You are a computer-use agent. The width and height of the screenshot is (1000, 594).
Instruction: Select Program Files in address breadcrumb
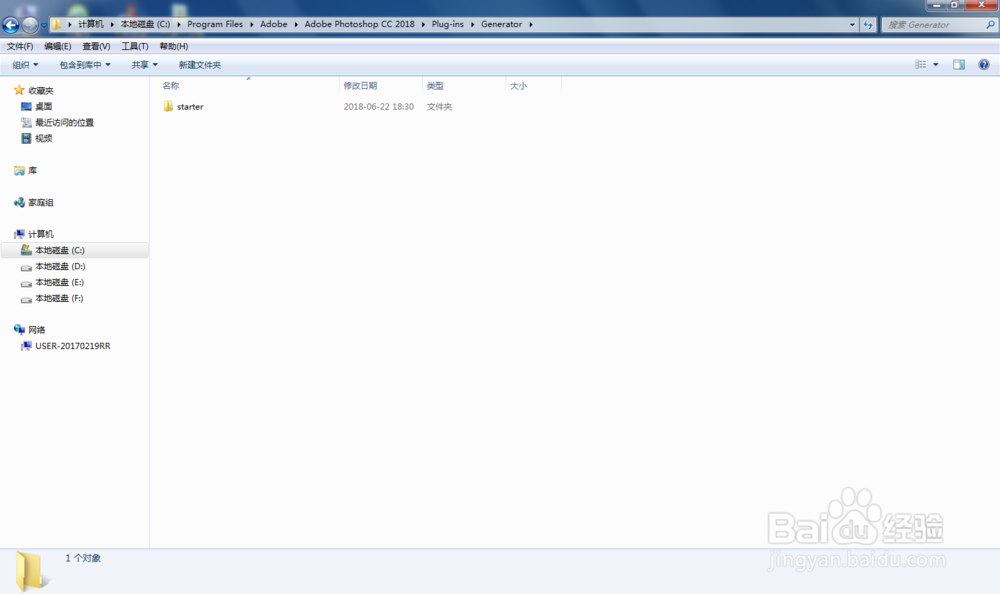tap(215, 24)
